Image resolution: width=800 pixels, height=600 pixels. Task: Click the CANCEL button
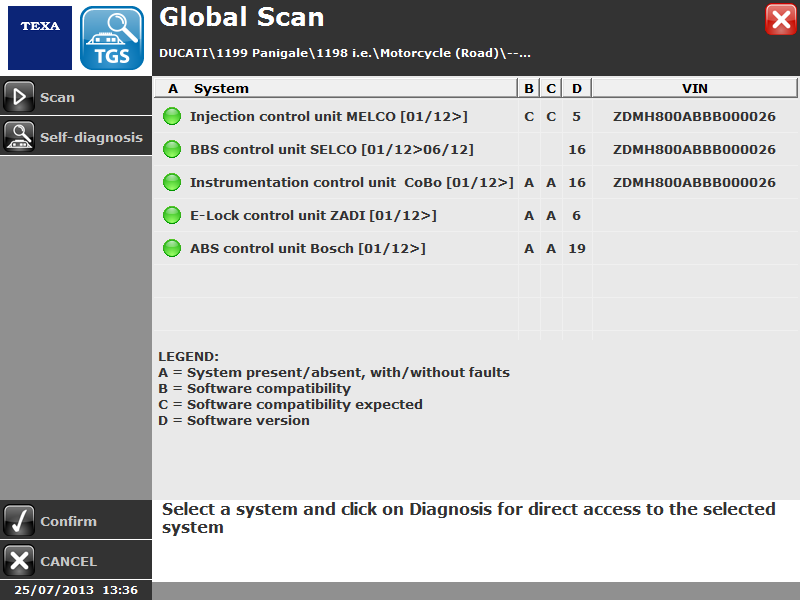76,560
